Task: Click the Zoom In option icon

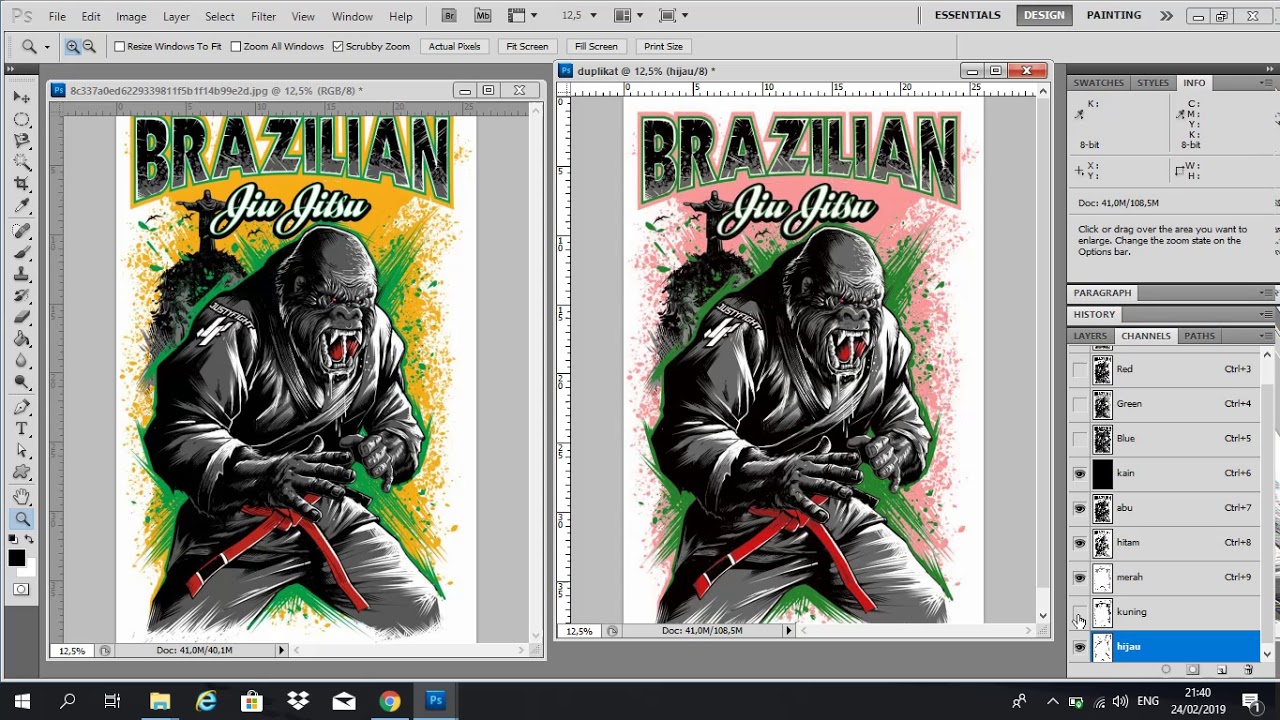Action: click(x=72, y=47)
